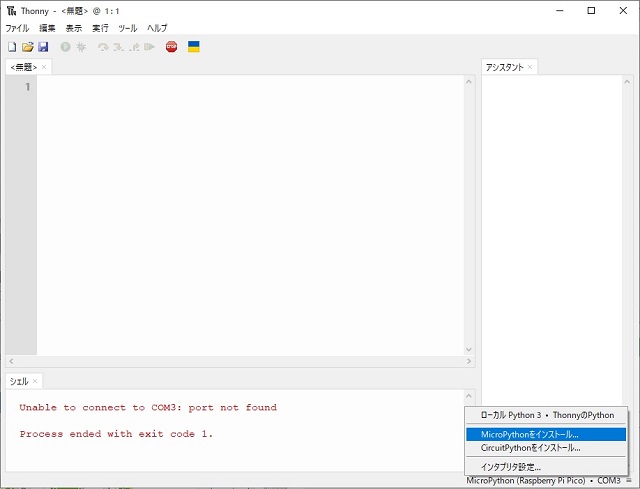Click the Thonny application icon in title bar
The image size is (640, 489).
click(11, 11)
